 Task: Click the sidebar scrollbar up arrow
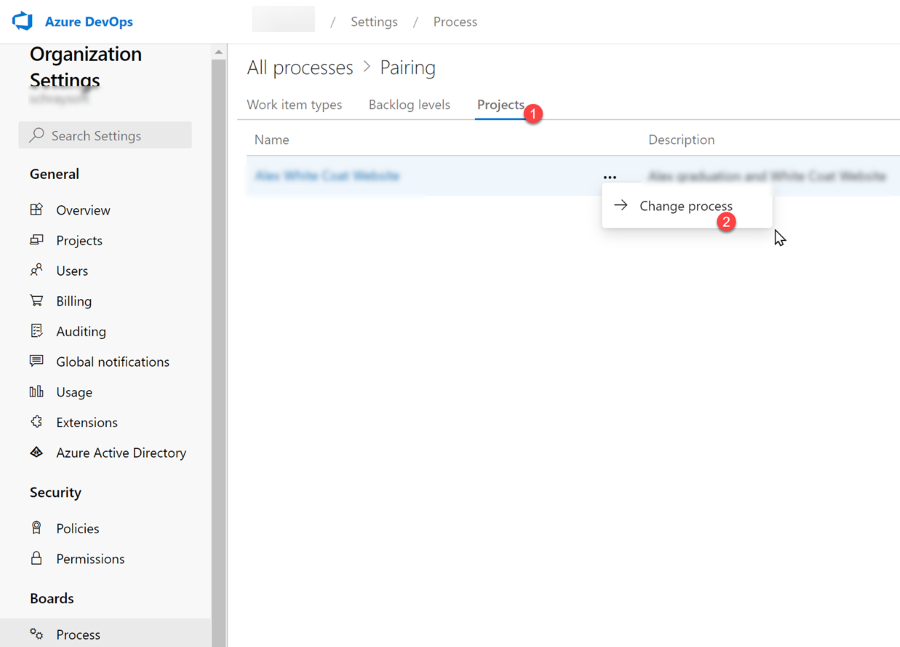coord(219,52)
